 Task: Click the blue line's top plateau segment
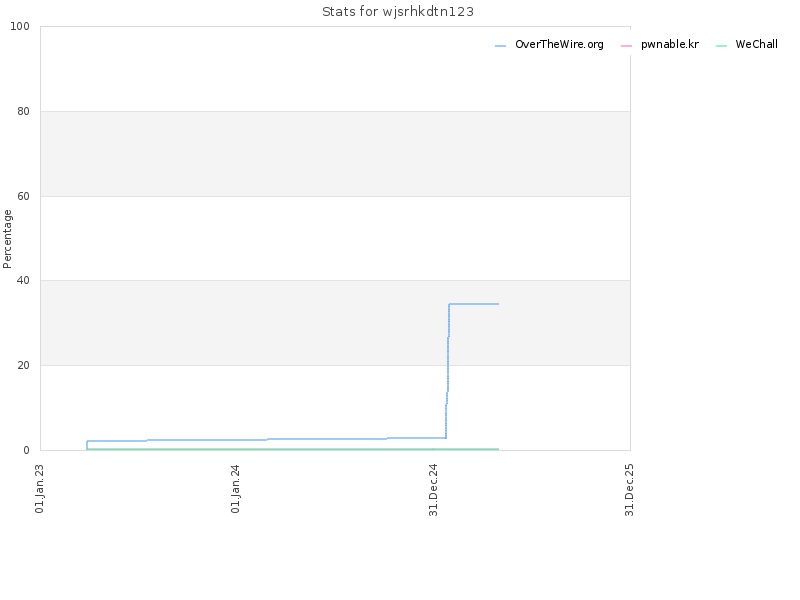point(473,304)
